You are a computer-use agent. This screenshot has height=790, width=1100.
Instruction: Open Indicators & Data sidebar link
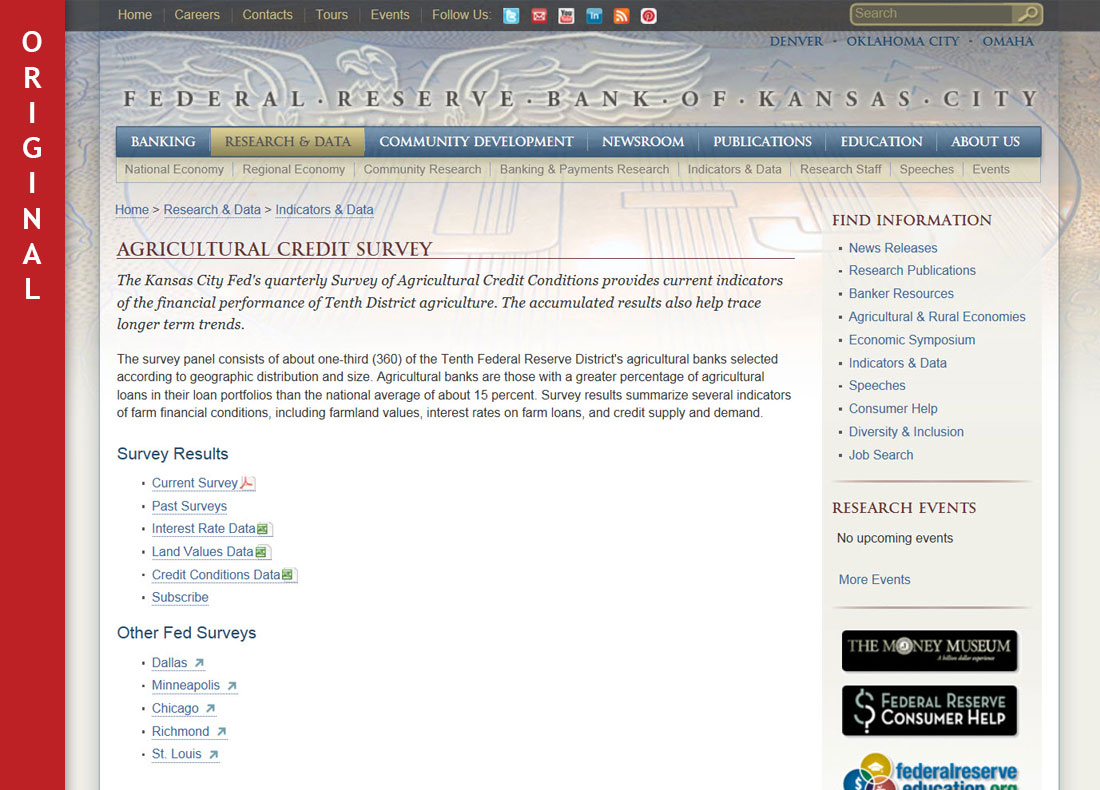[898, 363]
